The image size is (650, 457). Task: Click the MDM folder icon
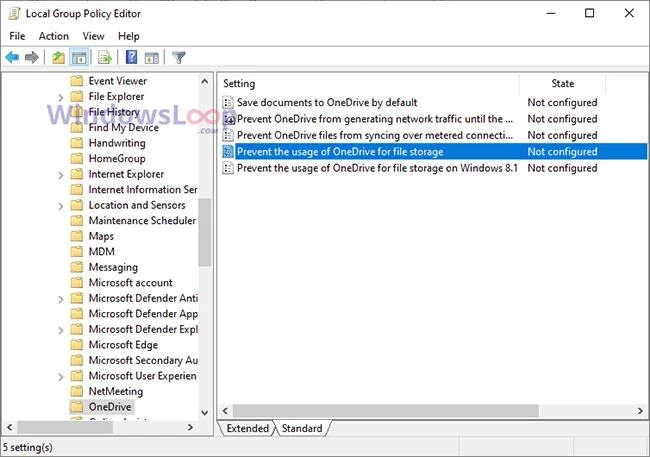tap(77, 252)
